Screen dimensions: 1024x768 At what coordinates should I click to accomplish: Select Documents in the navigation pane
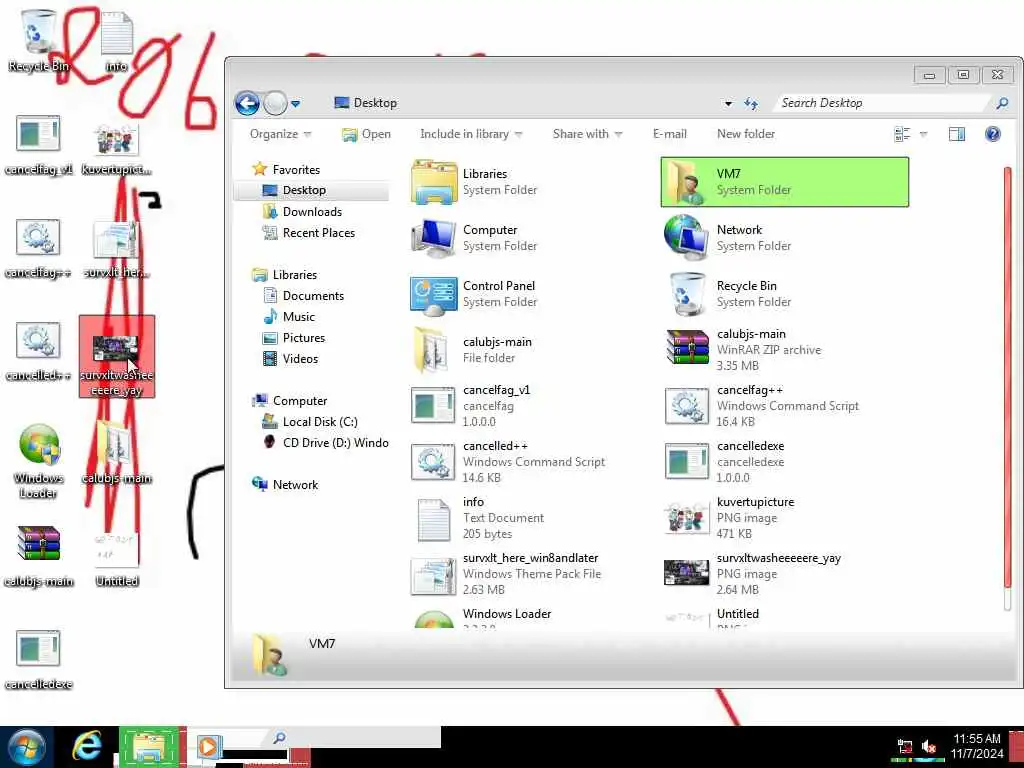tap(303, 296)
